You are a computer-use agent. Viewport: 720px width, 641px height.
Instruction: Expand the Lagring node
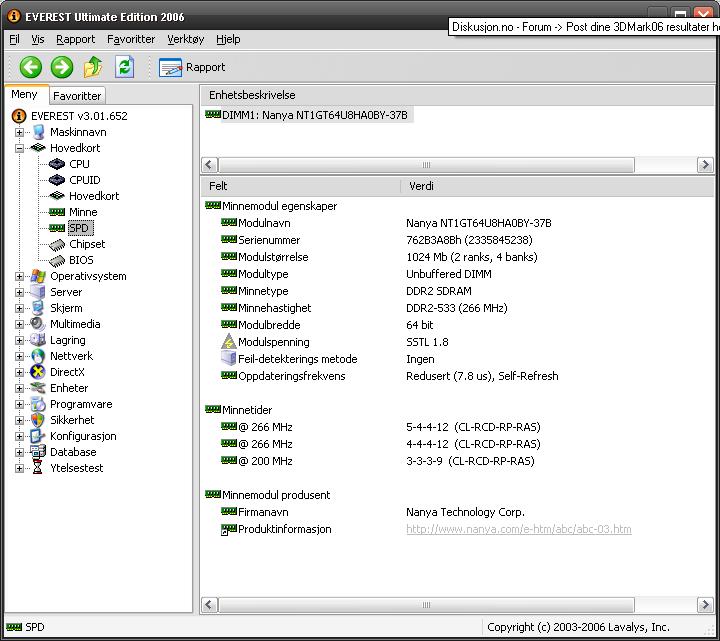(19, 340)
